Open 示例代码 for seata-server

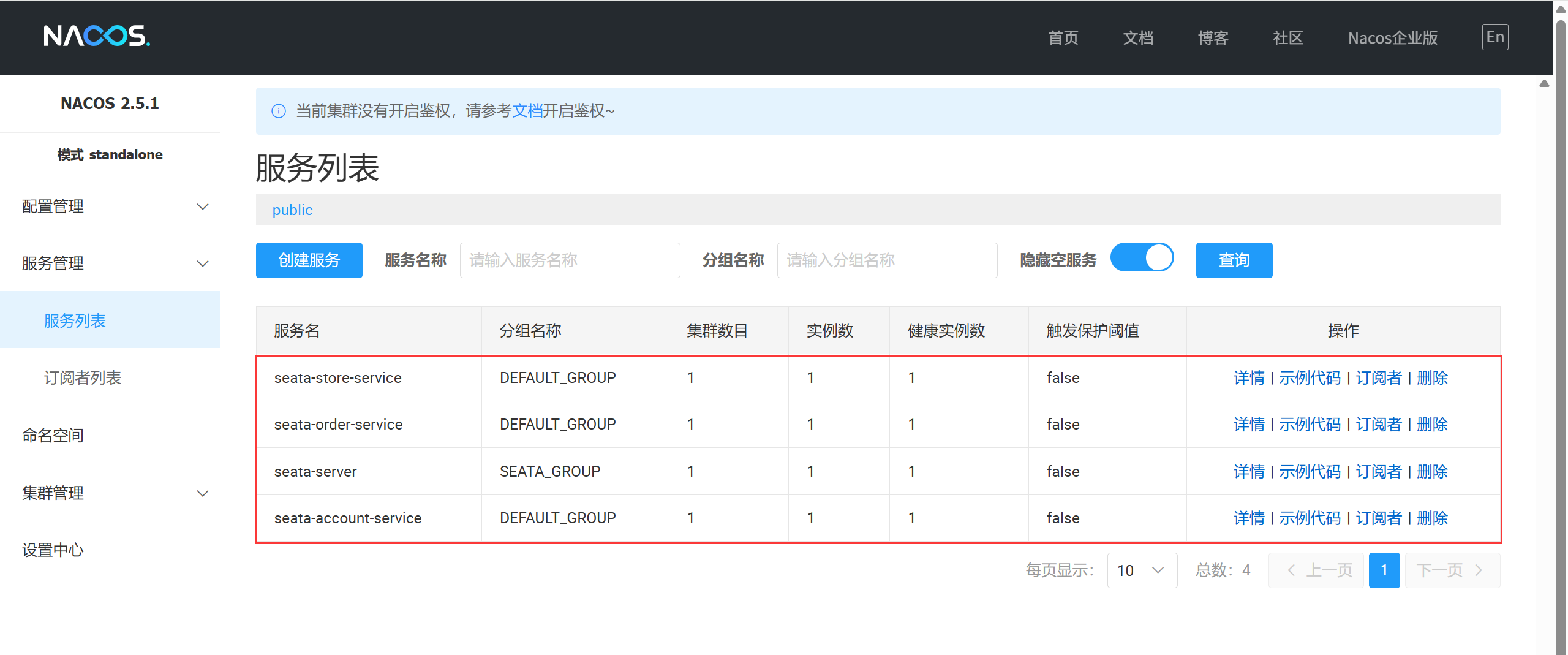click(1310, 472)
